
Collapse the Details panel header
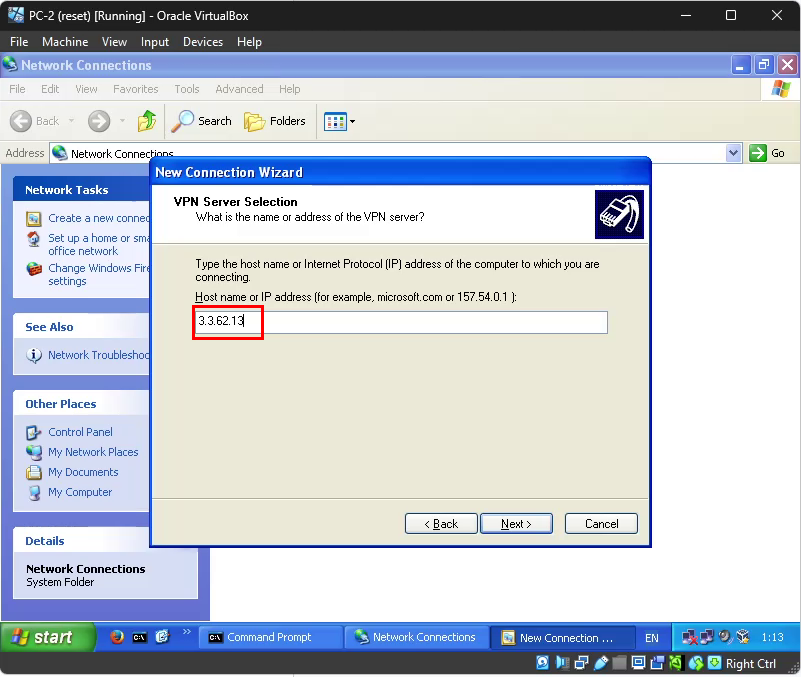82,541
